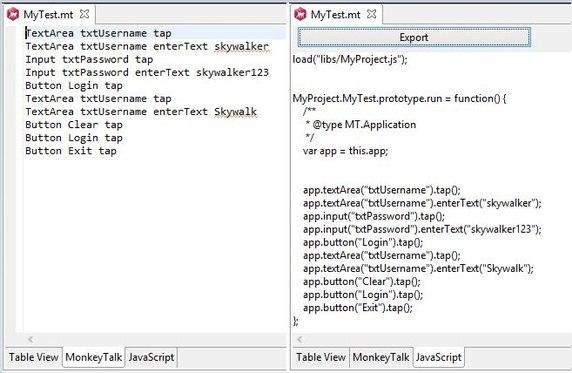Click MonkeyTalk icon on left MyTest.mt tab
The width and height of the screenshot is (572, 373).
(x=13, y=14)
